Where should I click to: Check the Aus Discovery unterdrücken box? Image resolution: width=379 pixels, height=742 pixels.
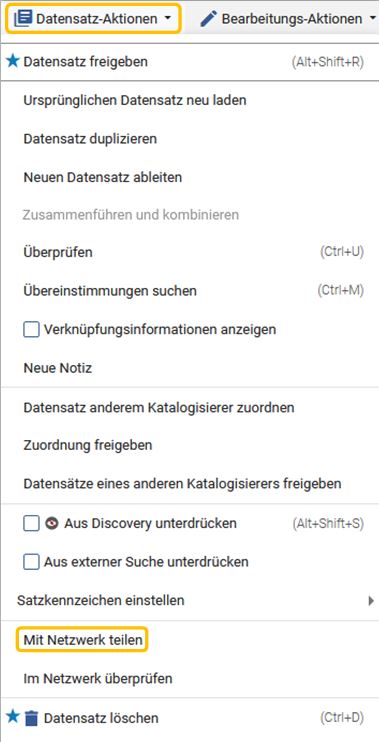[31, 524]
